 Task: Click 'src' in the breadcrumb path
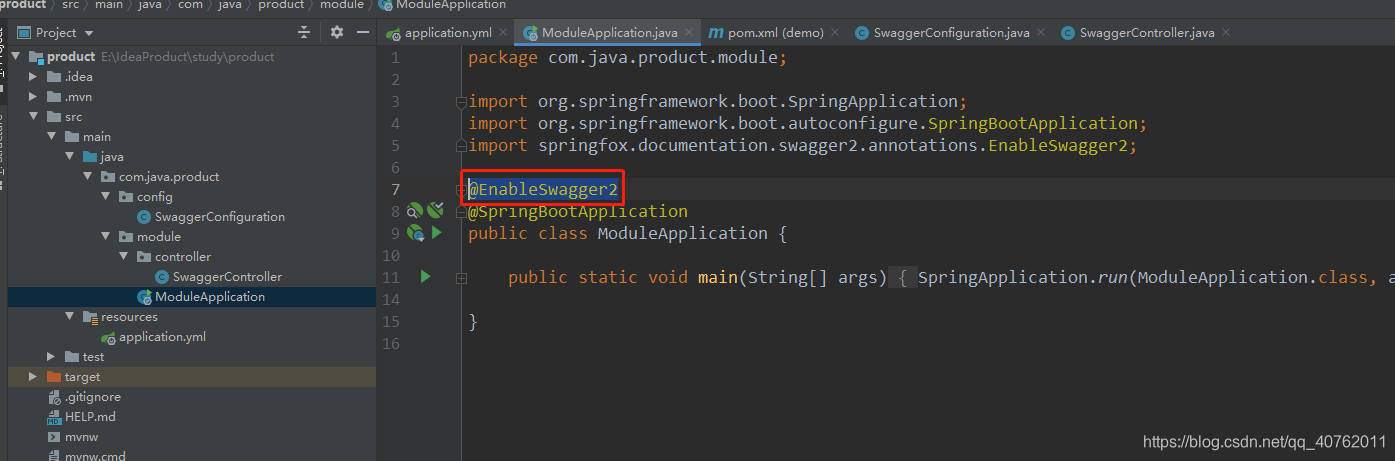click(x=70, y=5)
